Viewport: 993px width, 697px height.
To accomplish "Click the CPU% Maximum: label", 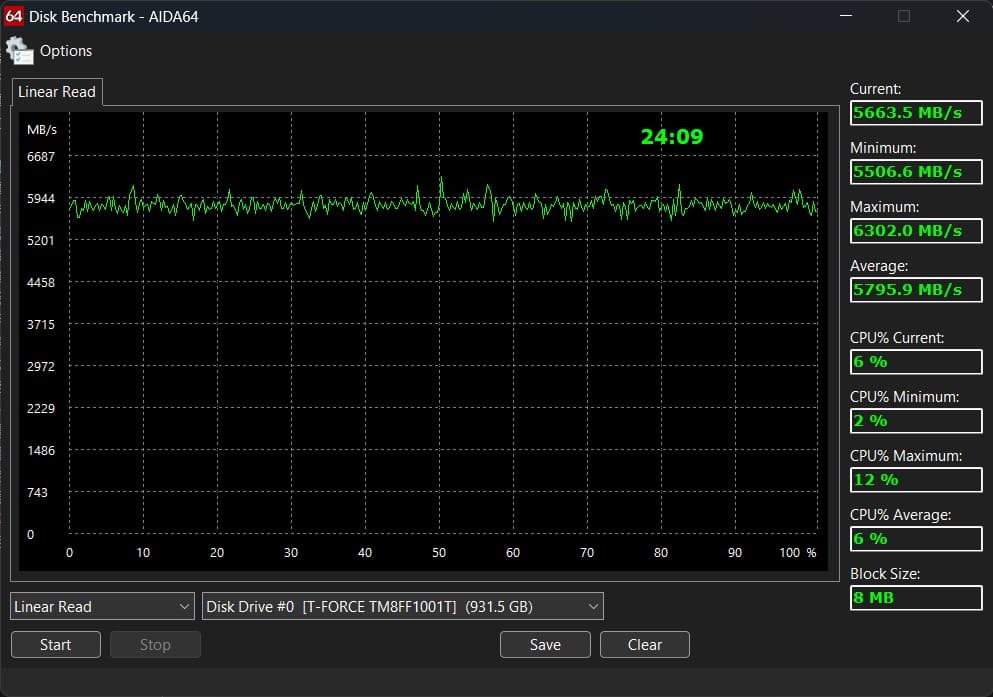I will click(906, 456).
